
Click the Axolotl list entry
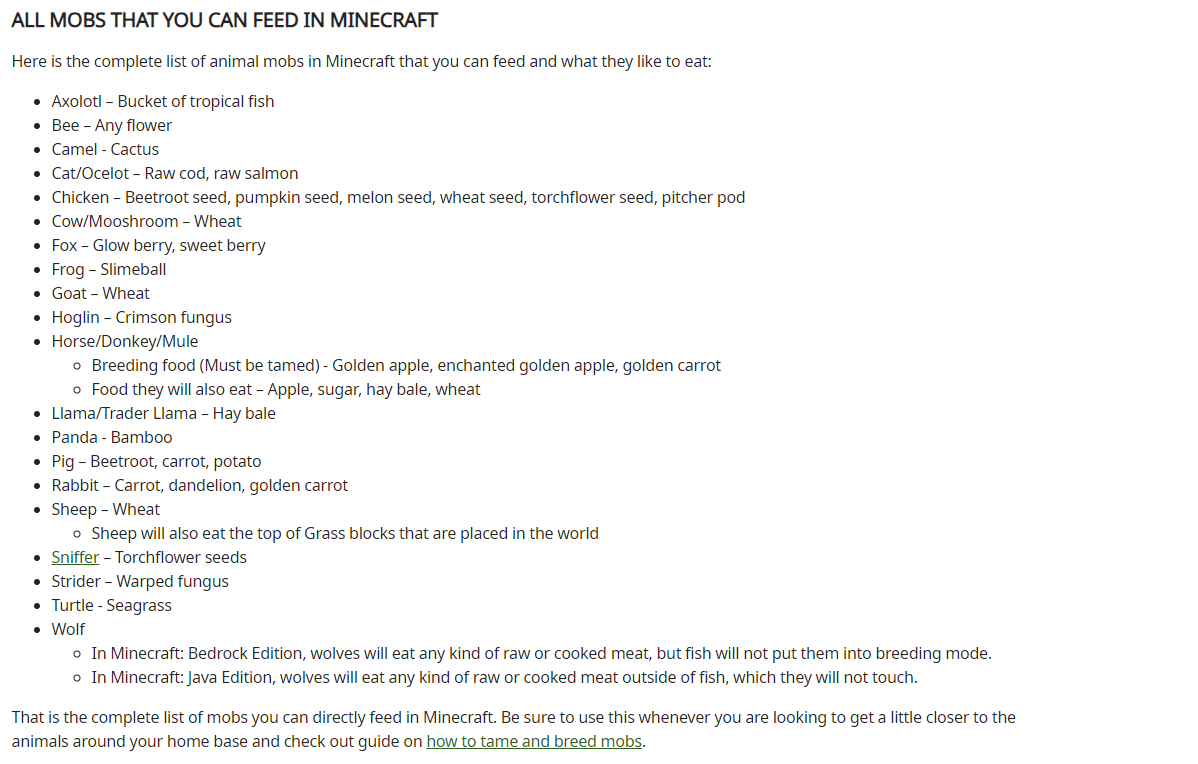click(162, 102)
